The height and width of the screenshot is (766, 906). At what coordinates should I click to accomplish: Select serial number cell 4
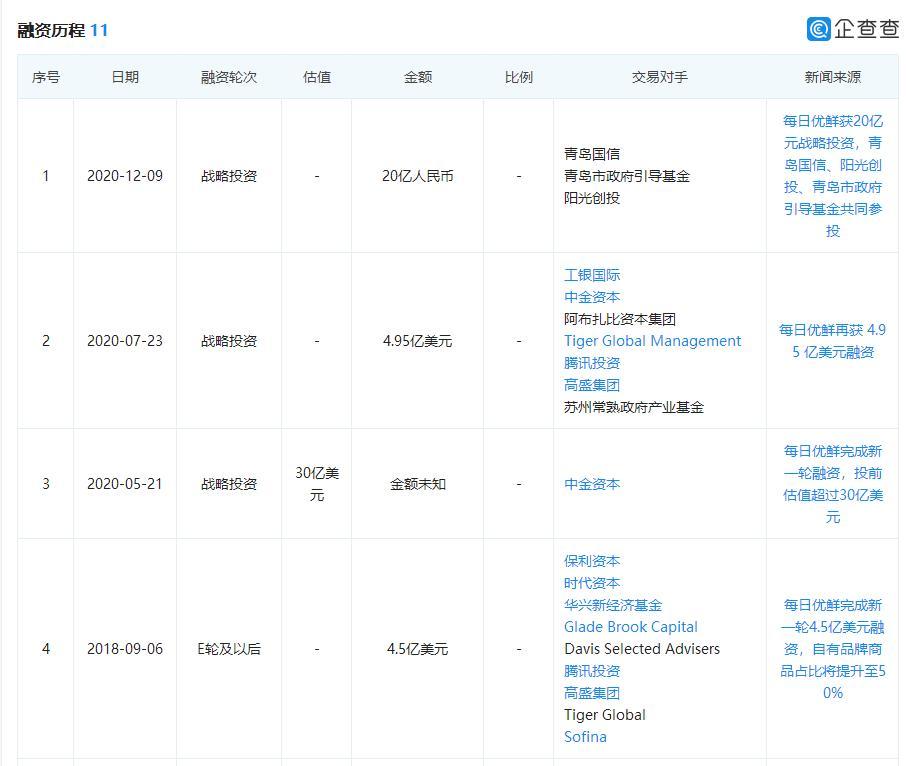46,649
